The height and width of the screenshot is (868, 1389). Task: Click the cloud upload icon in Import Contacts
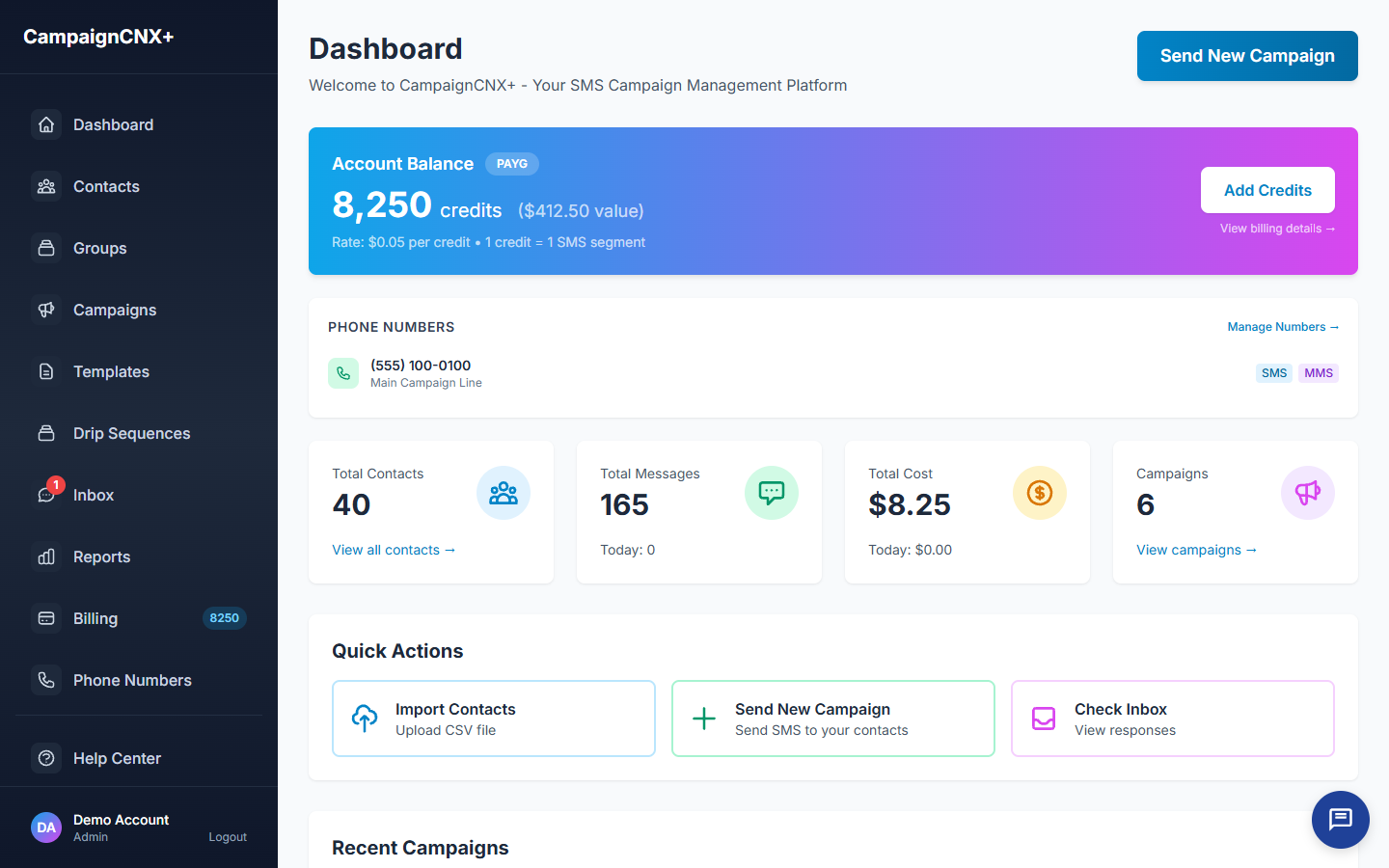tap(365, 719)
